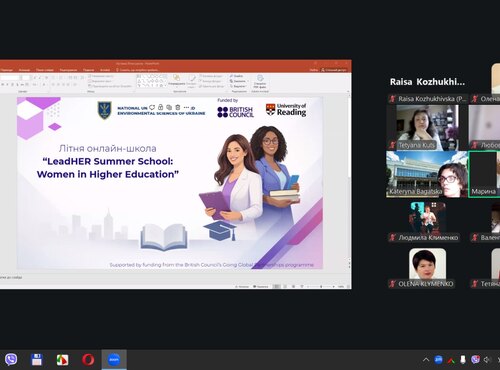
Task: Click the Zoom taskbar icon
Action: pyautogui.click(x=114, y=360)
